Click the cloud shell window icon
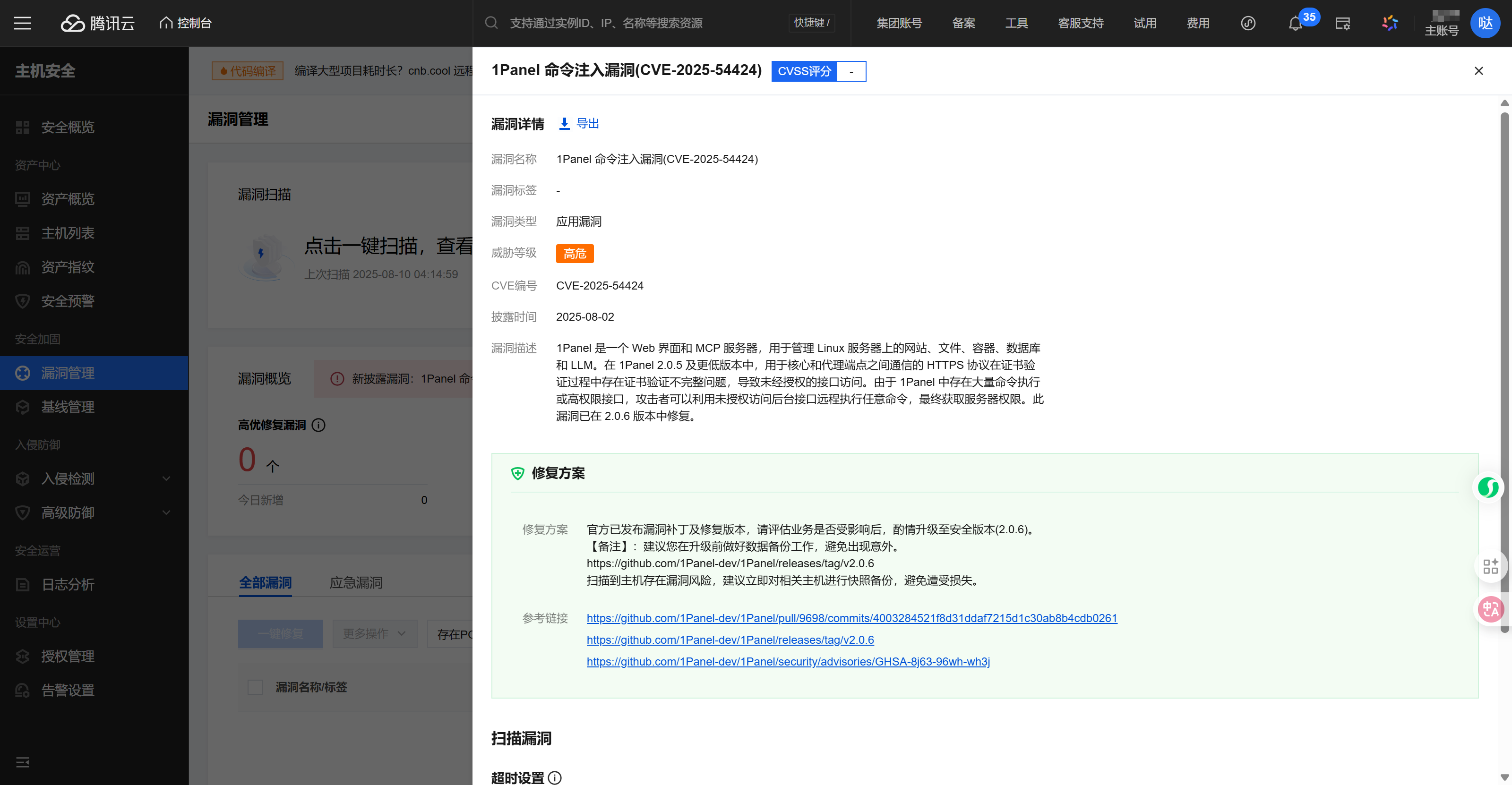 tap(1342, 23)
